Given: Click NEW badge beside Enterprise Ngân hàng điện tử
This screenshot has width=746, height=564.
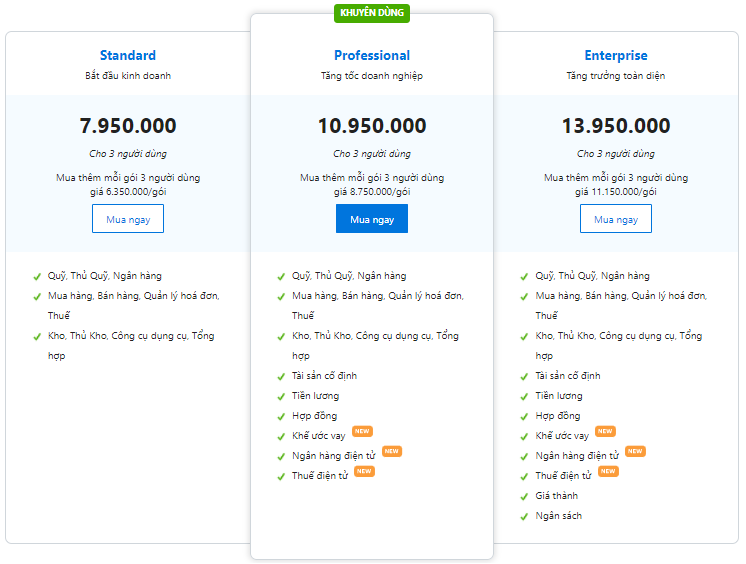Looking at the screenshot, I should [636, 451].
